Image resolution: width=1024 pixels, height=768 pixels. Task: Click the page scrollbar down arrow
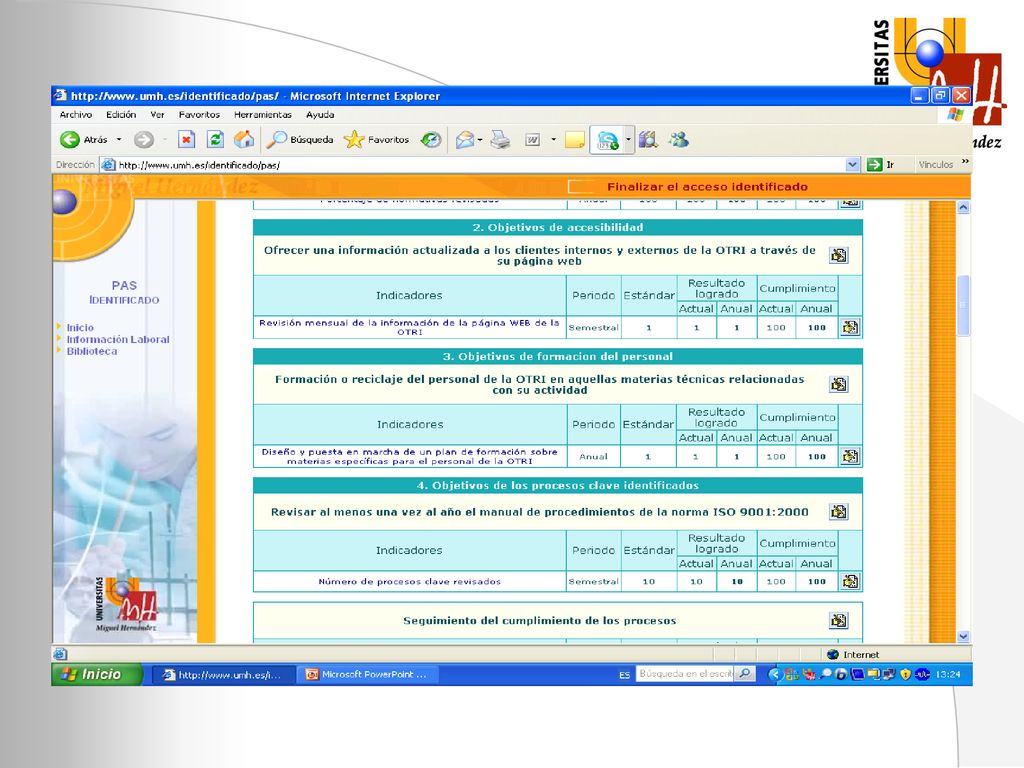click(x=963, y=636)
